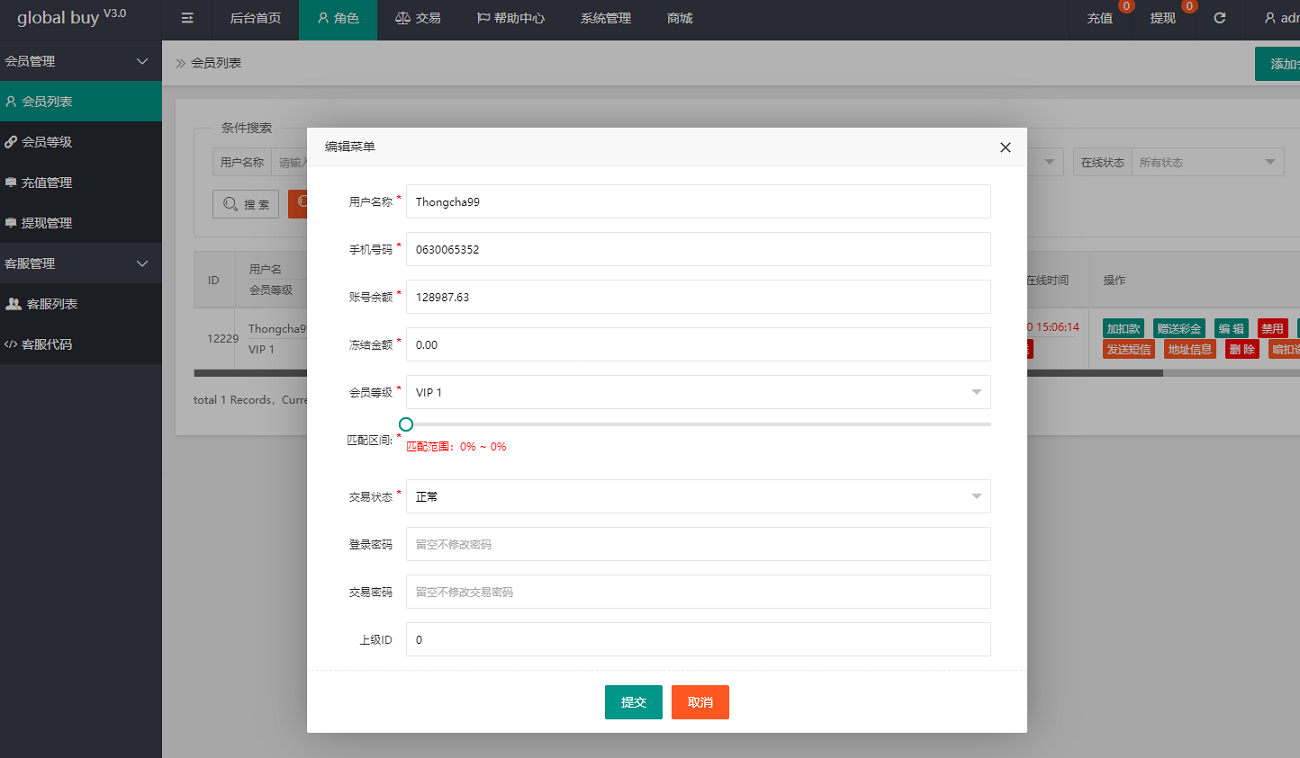Viewport: 1300px width, 758px height.
Task: Click the 取消 cancel button
Action: tap(700, 702)
